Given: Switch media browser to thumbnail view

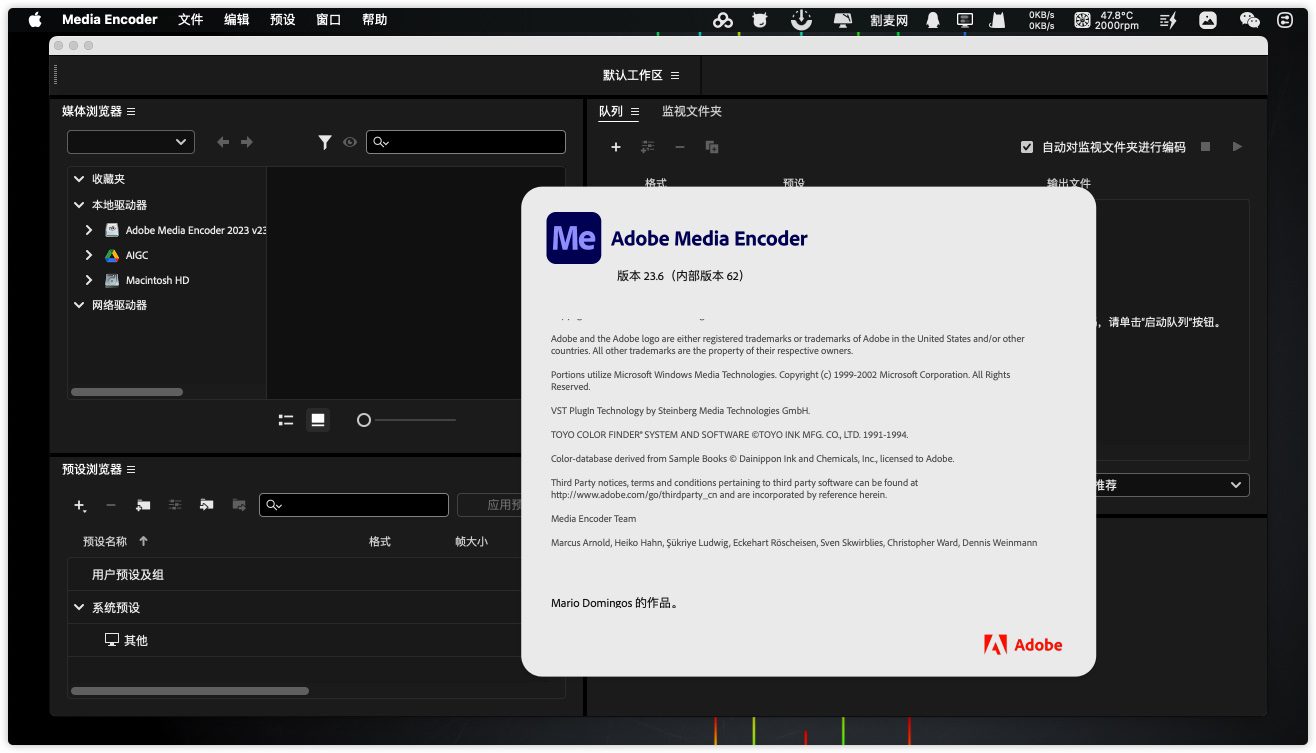Looking at the screenshot, I should 318,420.
